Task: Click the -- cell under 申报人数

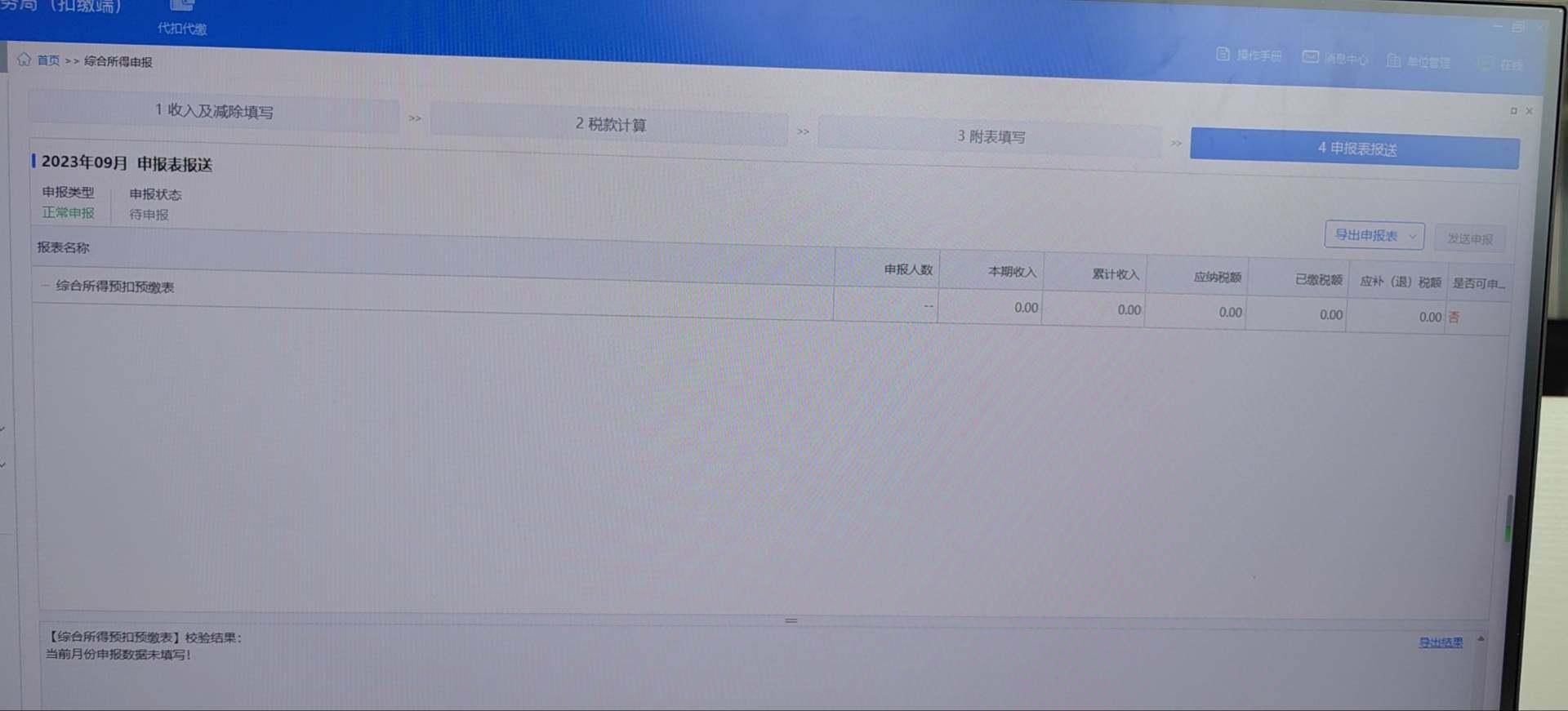Action: tap(929, 305)
